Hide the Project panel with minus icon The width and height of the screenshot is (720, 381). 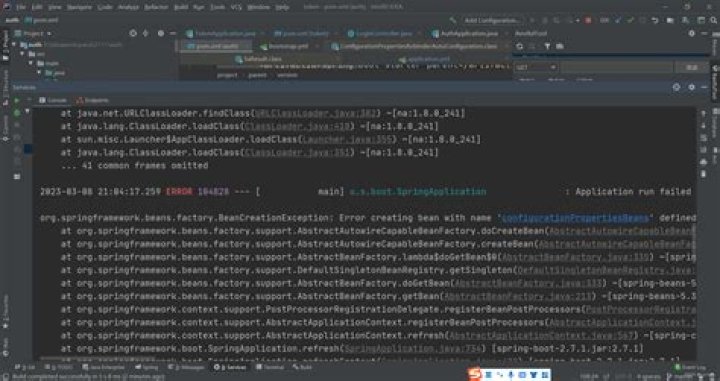(173, 34)
